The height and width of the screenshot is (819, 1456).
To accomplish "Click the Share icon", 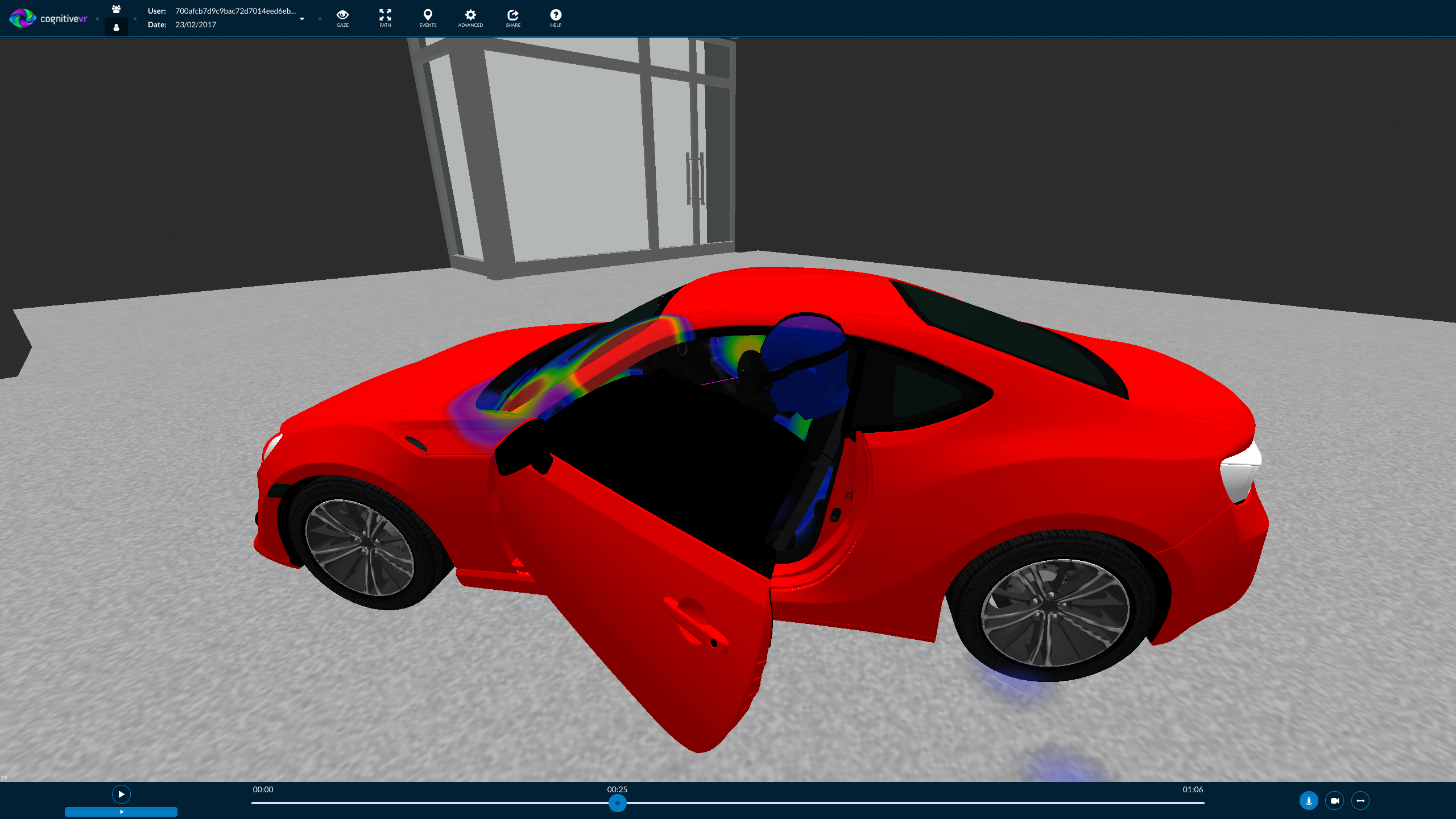I will click(513, 18).
